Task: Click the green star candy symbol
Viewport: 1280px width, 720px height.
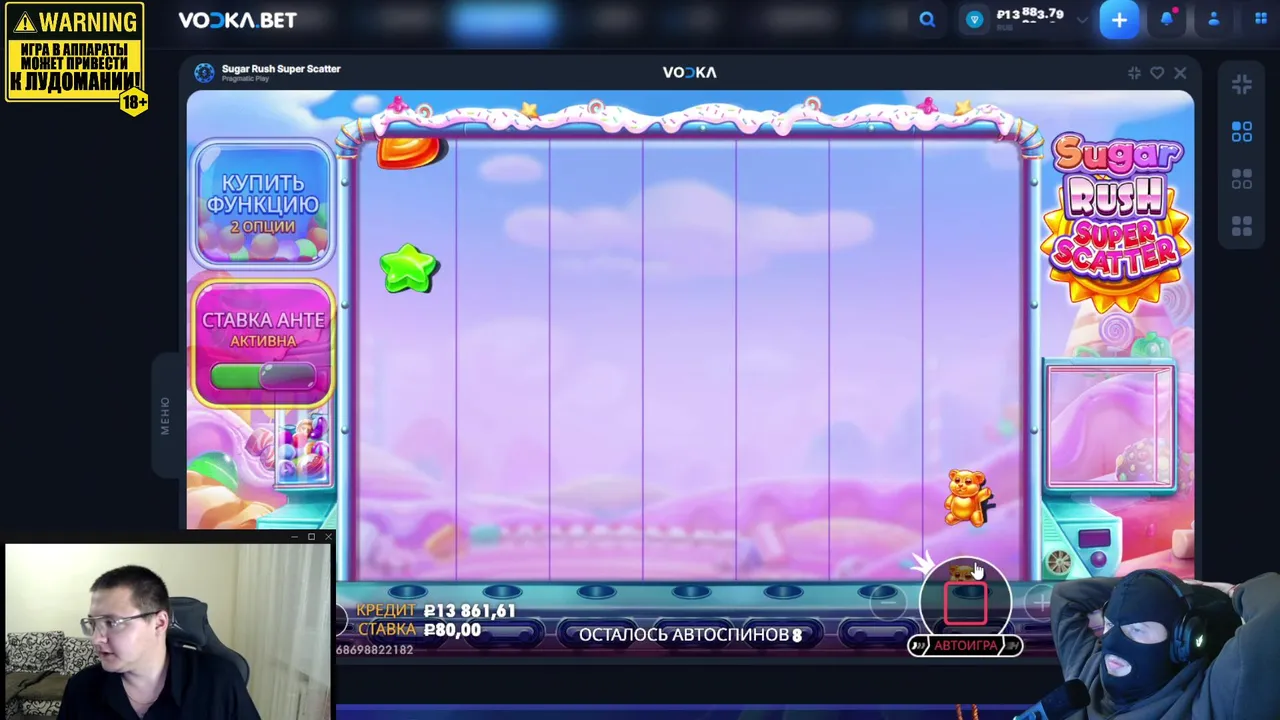Action: pos(409,269)
